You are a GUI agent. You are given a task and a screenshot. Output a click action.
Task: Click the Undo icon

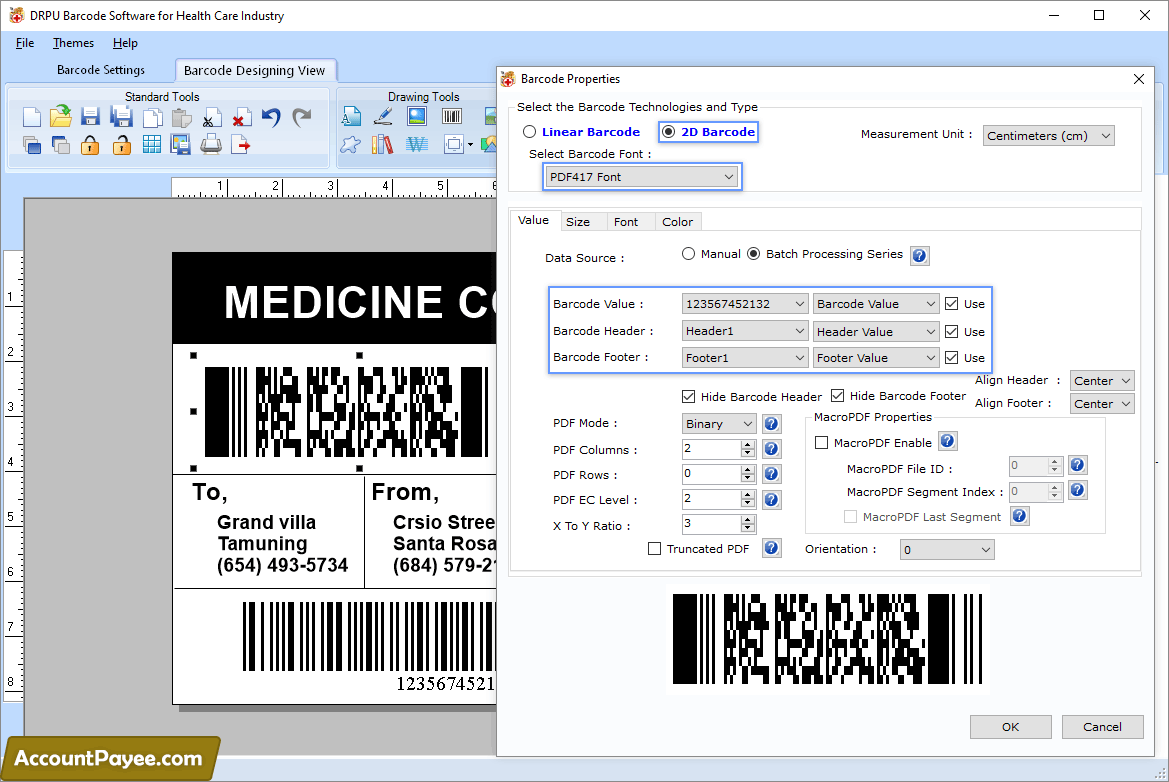point(270,116)
